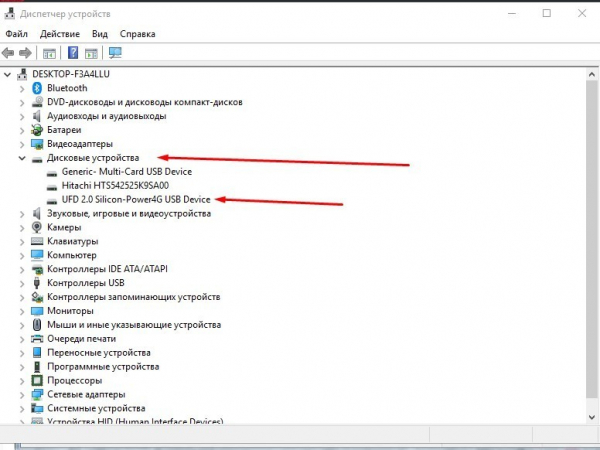Click the Сетевые адаптеры network icon
Image resolution: width=600 pixels, height=450 pixels.
click(37, 395)
